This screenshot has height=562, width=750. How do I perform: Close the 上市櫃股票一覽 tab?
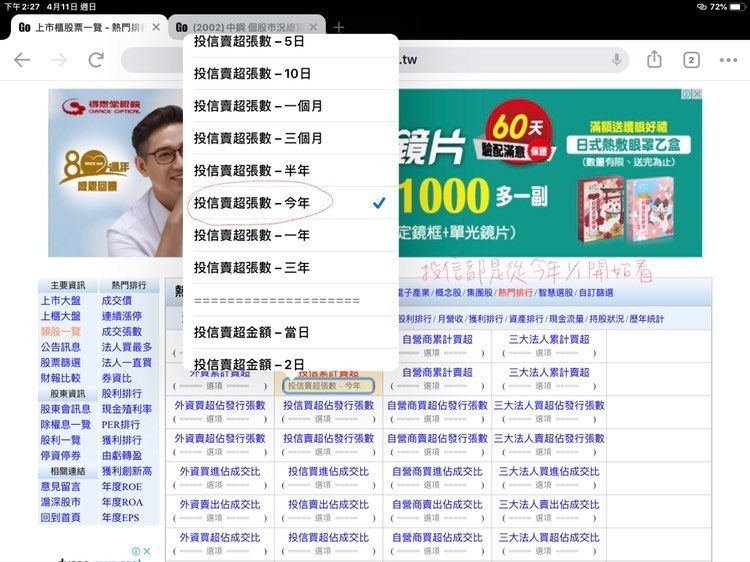(156, 27)
